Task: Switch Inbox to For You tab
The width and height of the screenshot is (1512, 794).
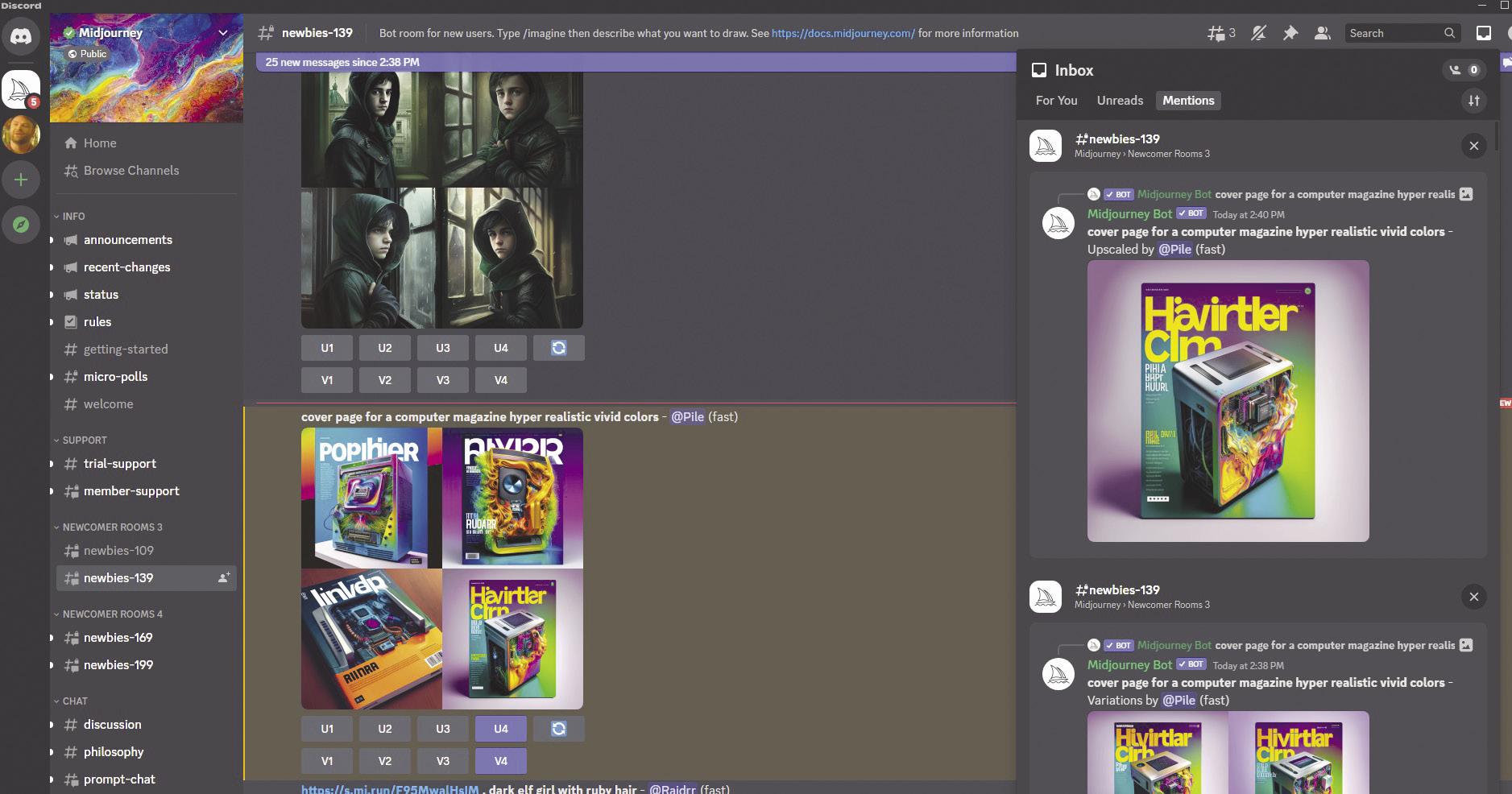Action: [1056, 101]
